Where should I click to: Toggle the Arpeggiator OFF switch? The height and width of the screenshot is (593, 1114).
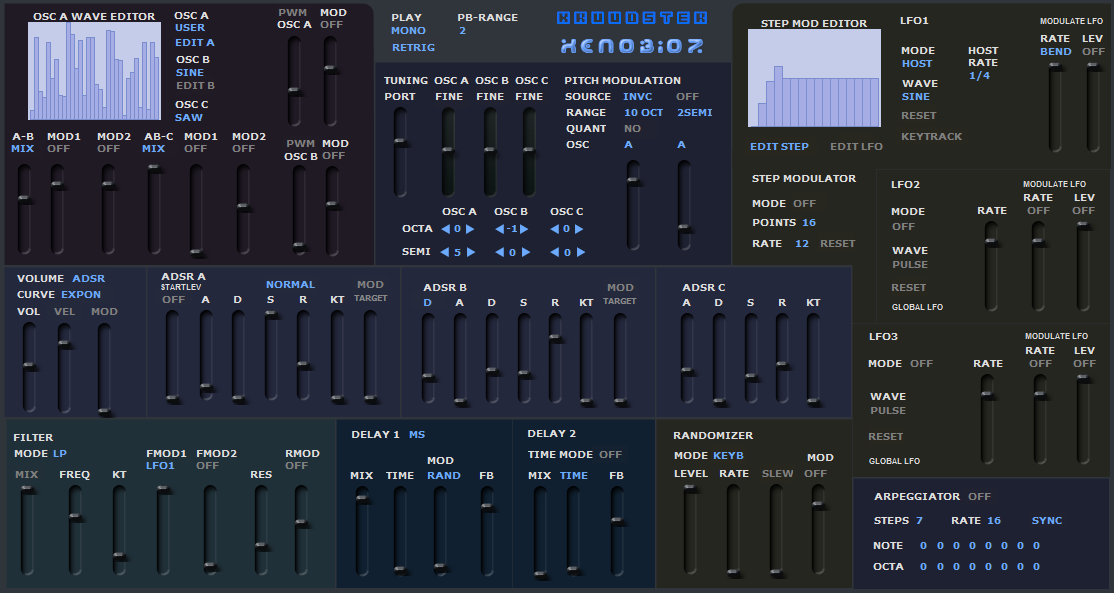[979, 497]
